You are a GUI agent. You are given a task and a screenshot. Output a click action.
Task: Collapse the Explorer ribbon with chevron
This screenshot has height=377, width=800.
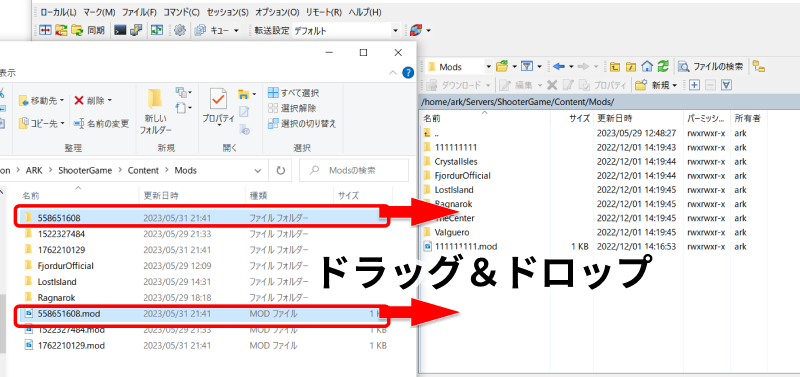coord(393,73)
